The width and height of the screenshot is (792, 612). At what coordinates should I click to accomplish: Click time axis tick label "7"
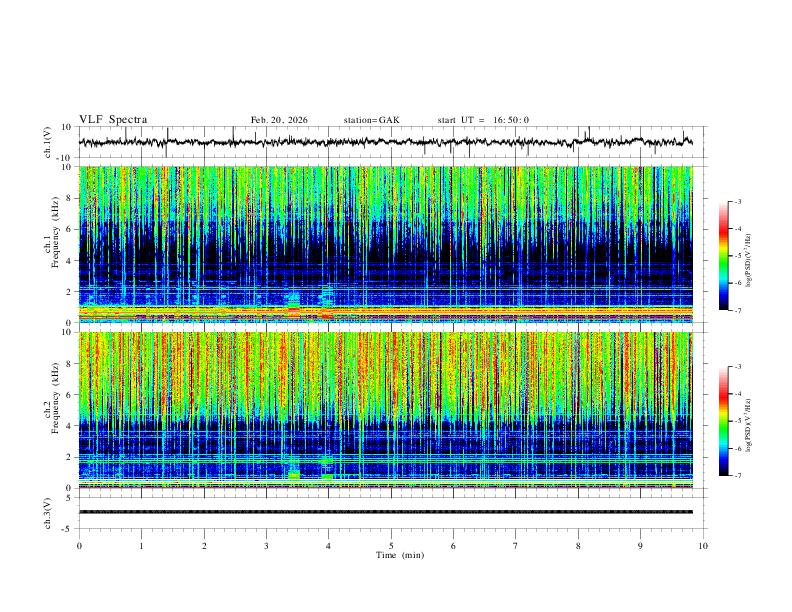(x=516, y=546)
